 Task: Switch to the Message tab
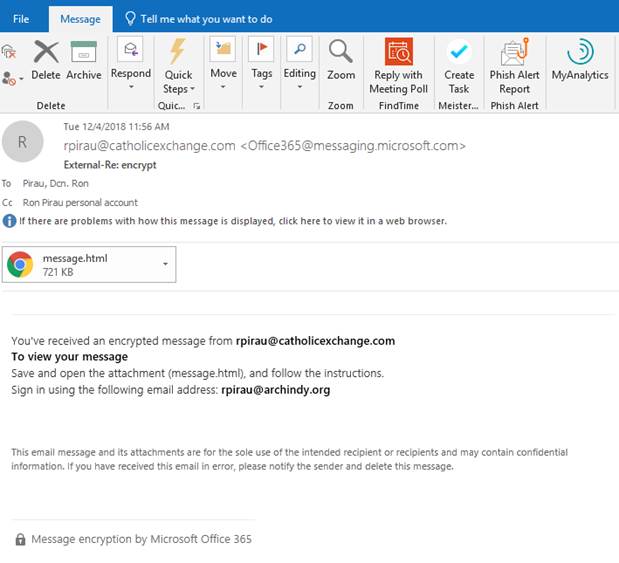click(80, 19)
